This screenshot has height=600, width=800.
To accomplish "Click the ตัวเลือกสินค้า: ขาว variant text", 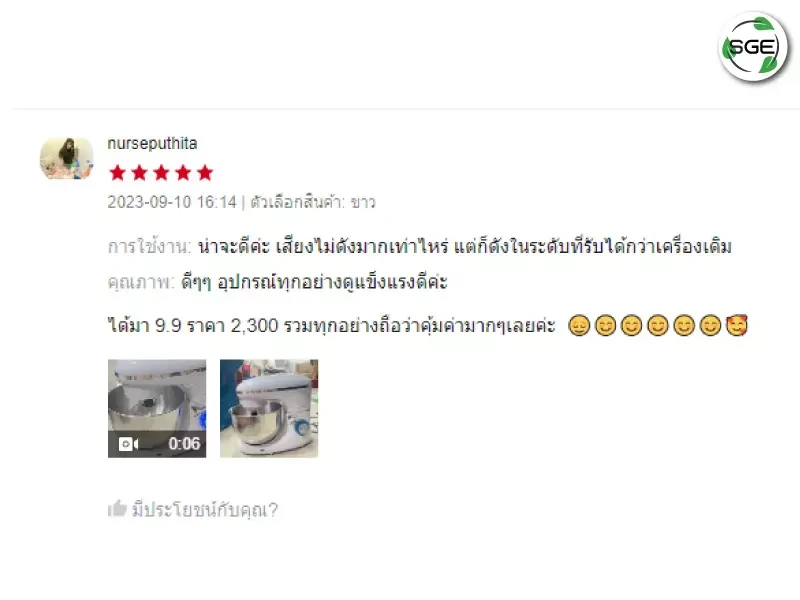I will pyautogui.click(x=313, y=203).
